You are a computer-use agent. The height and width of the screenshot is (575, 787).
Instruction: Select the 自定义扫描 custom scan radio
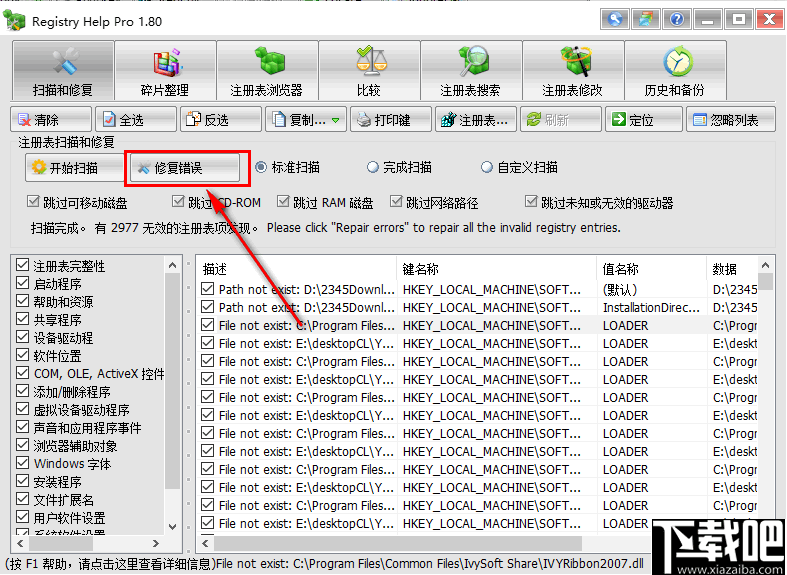click(487, 167)
